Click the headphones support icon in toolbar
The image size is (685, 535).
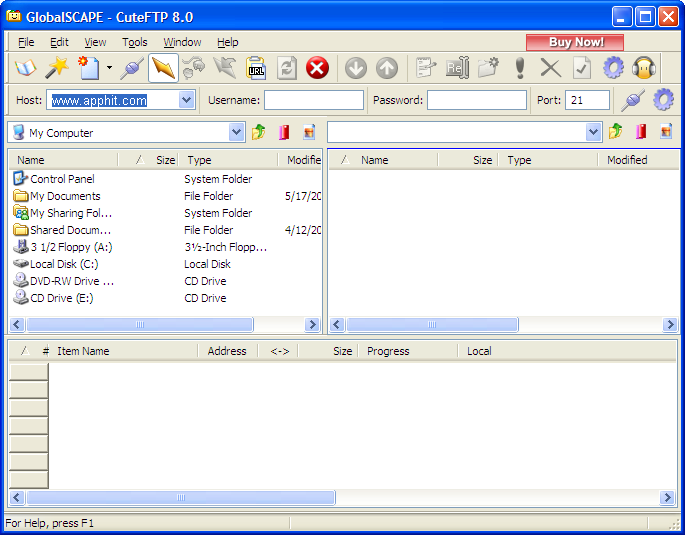point(643,68)
